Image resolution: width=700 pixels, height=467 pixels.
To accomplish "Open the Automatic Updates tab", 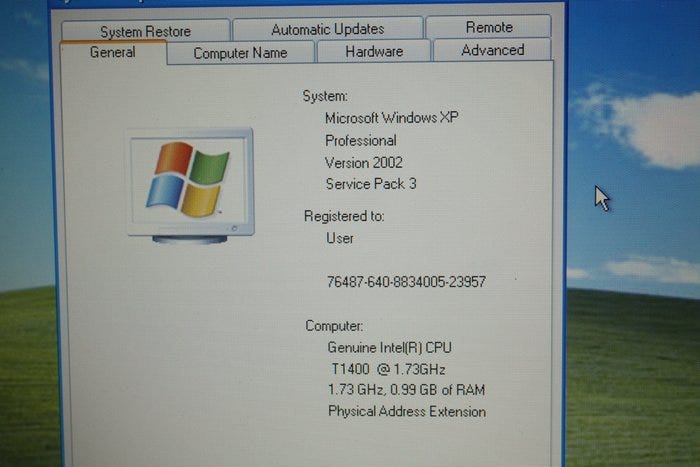I will pos(328,29).
